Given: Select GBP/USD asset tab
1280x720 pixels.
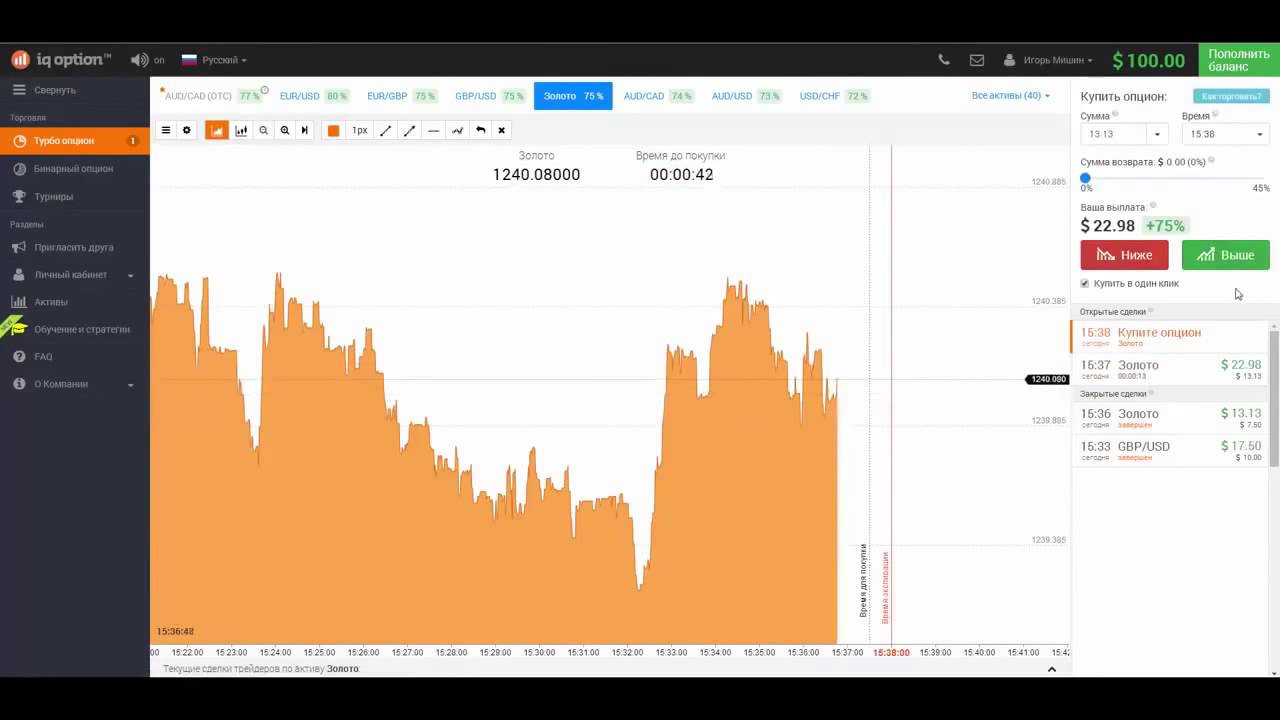Looking at the screenshot, I should click(x=489, y=96).
